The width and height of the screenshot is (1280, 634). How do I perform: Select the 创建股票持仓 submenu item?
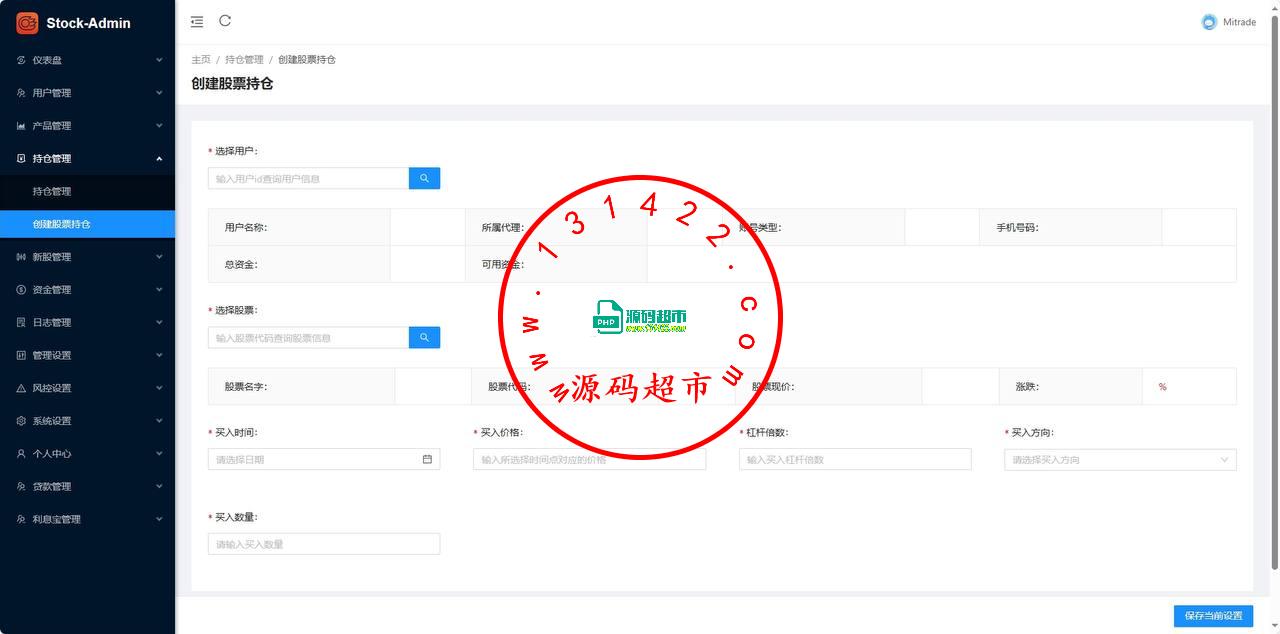tap(87, 224)
